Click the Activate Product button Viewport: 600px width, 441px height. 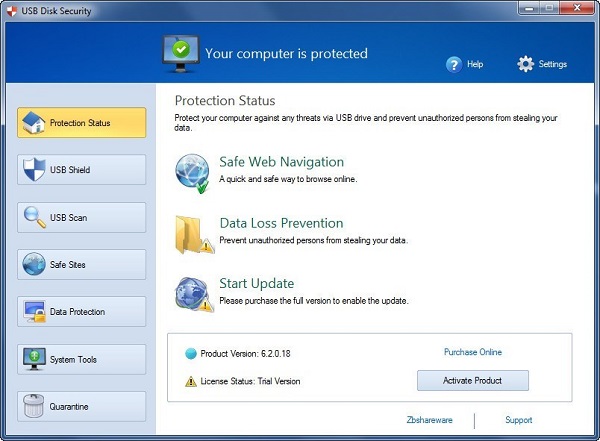coord(473,381)
